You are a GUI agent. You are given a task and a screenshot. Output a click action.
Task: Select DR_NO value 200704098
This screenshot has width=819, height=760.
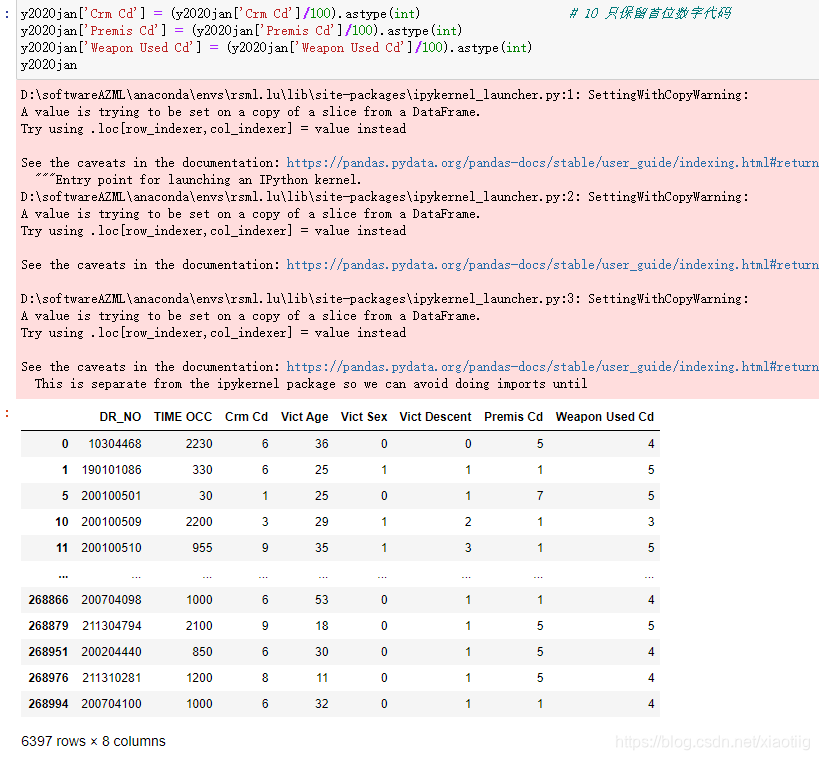click(x=111, y=600)
